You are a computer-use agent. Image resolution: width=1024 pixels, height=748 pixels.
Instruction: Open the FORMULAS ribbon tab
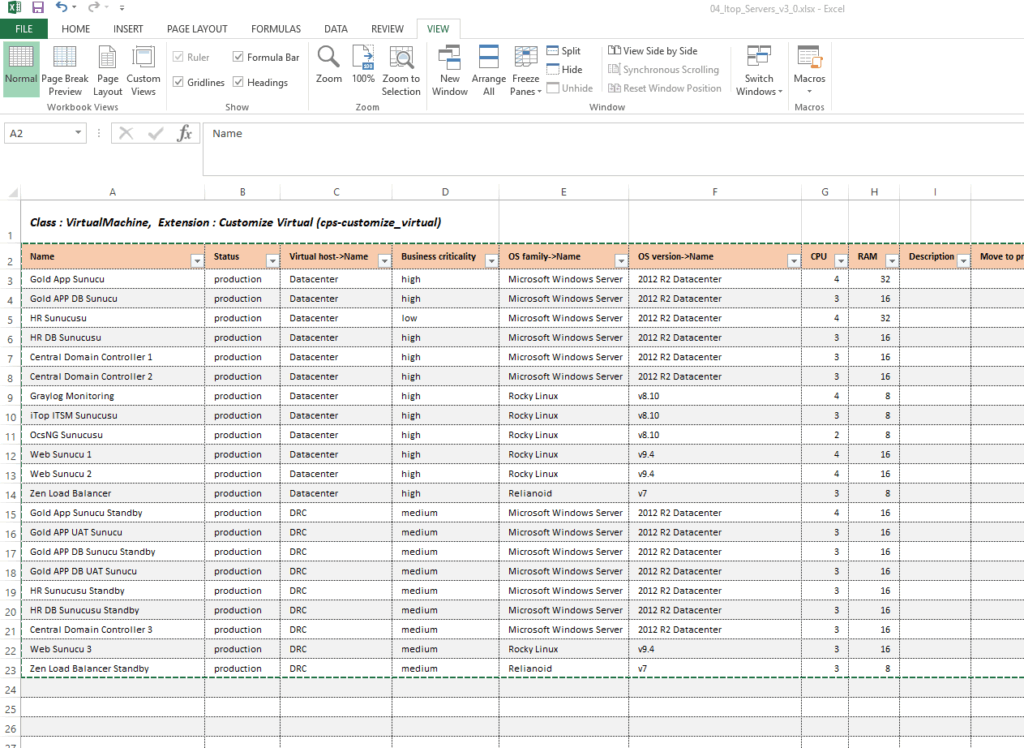276,29
